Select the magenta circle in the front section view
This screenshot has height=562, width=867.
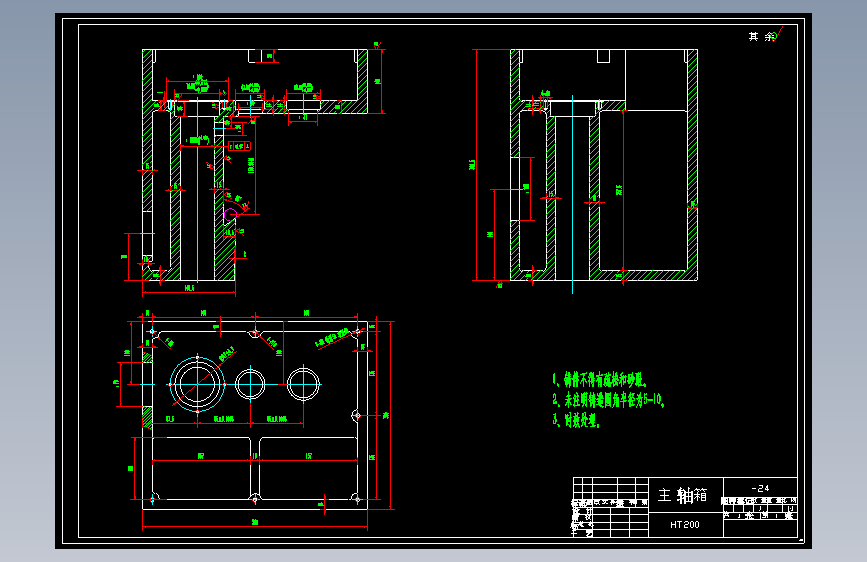click(230, 214)
